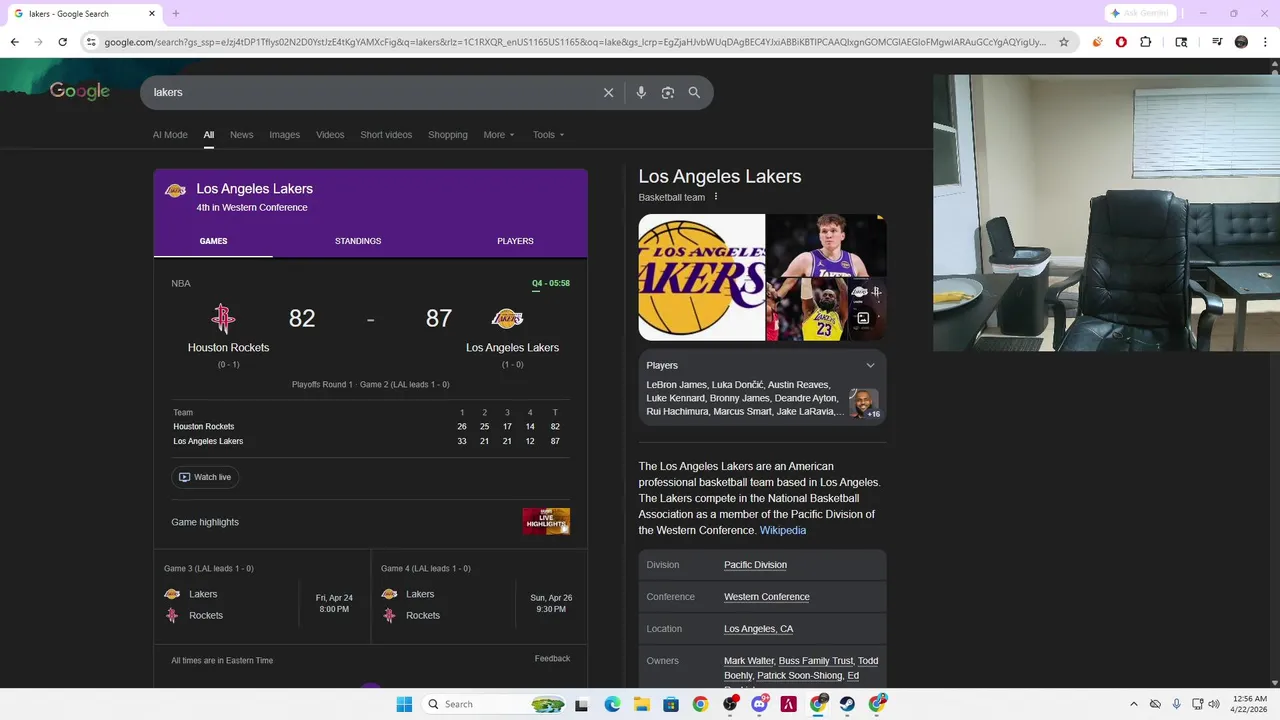This screenshot has height=720, width=1280.
Task: Open the News results tab
Action: 241,135
